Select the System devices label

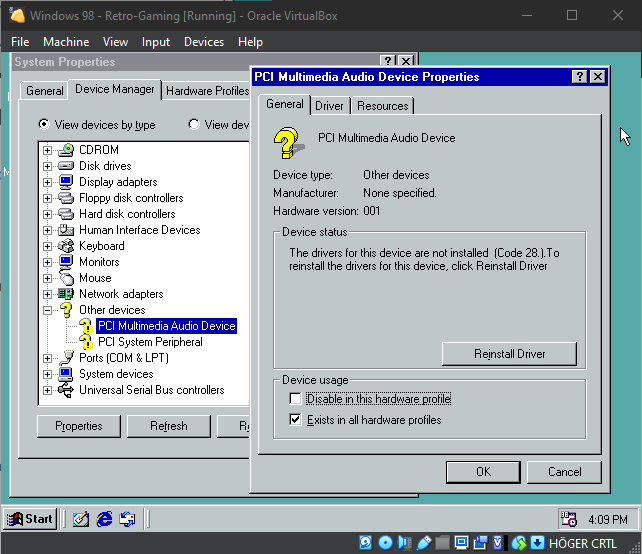tap(116, 374)
